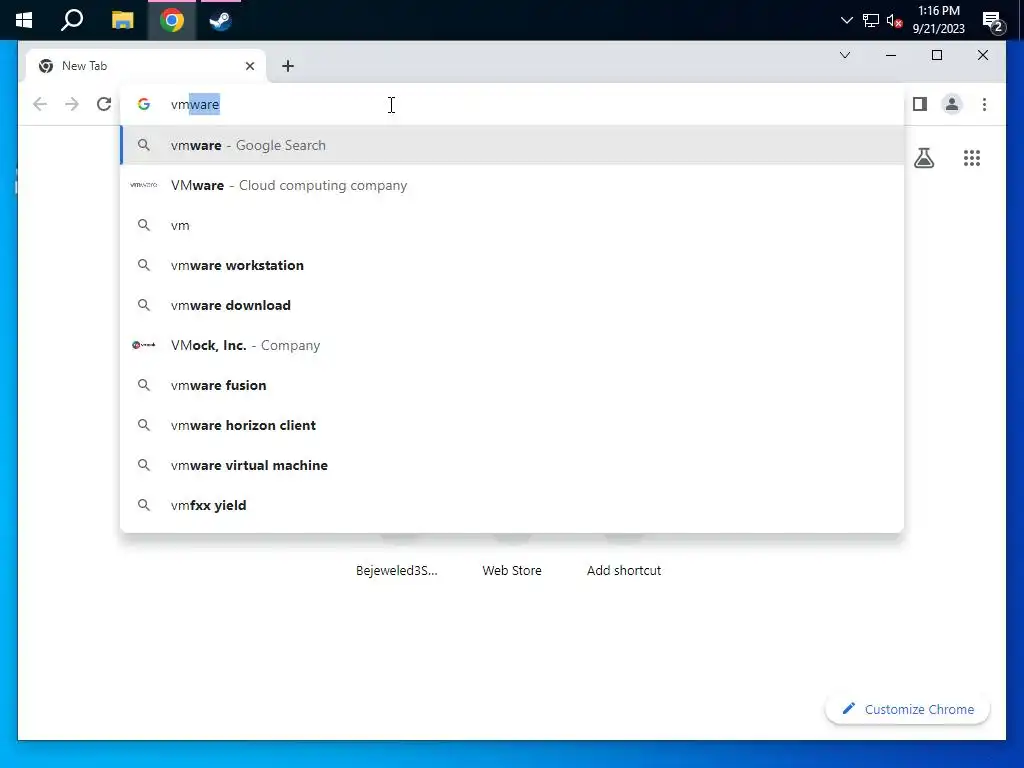1024x768 pixels.
Task: Select 'vmware virtual machine' suggestion
Action: click(x=512, y=465)
